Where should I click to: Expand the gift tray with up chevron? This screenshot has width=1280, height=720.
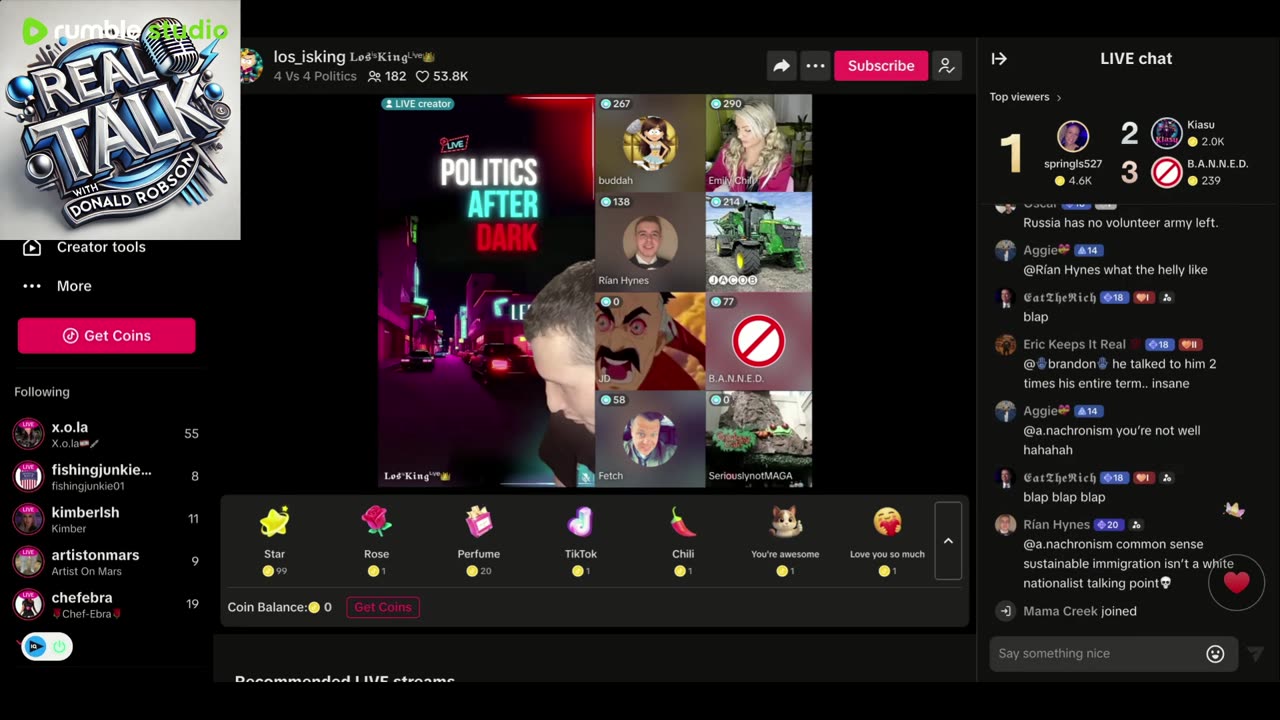948,541
